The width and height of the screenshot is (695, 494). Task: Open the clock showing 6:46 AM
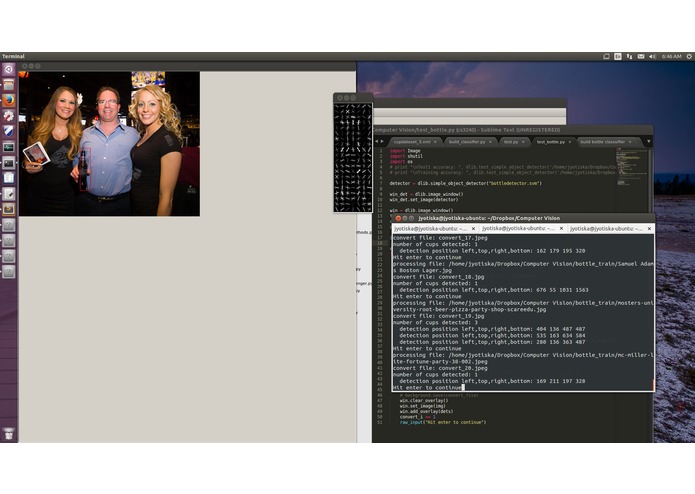(x=671, y=56)
